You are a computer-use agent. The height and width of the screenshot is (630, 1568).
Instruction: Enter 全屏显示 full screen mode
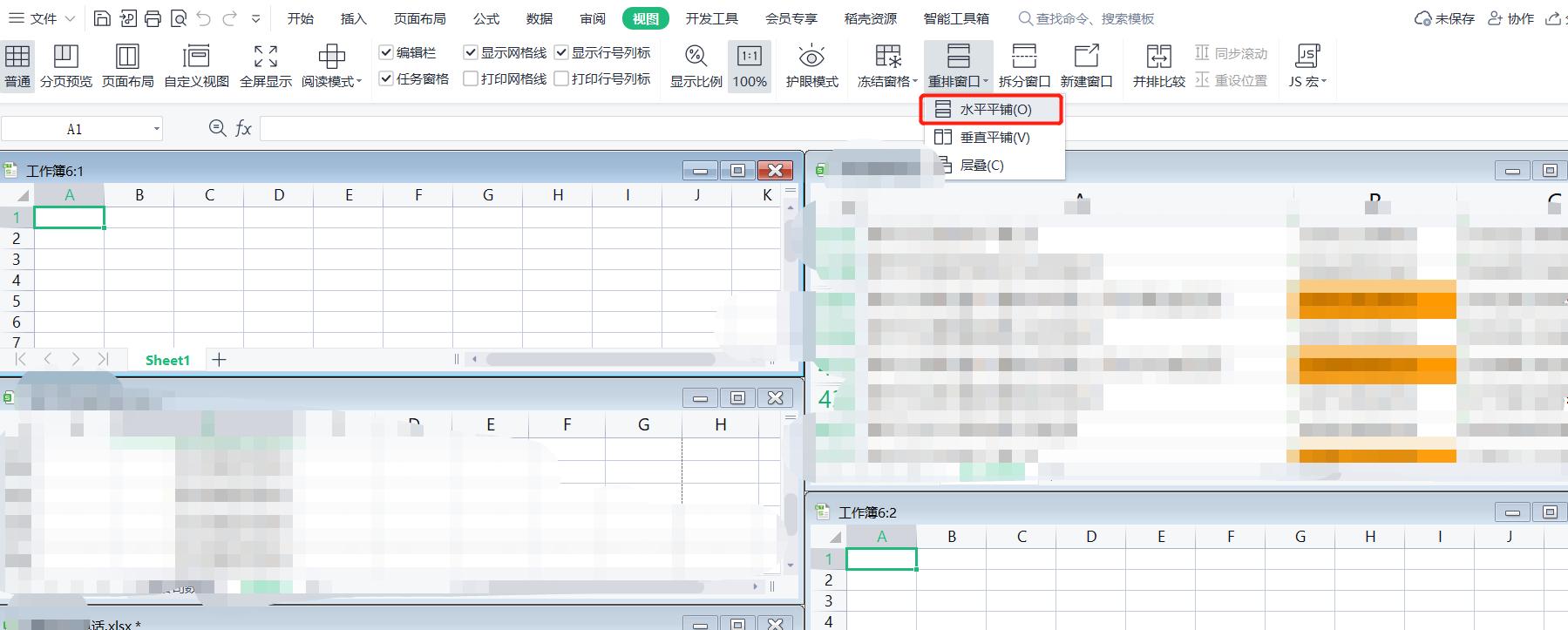[x=266, y=66]
